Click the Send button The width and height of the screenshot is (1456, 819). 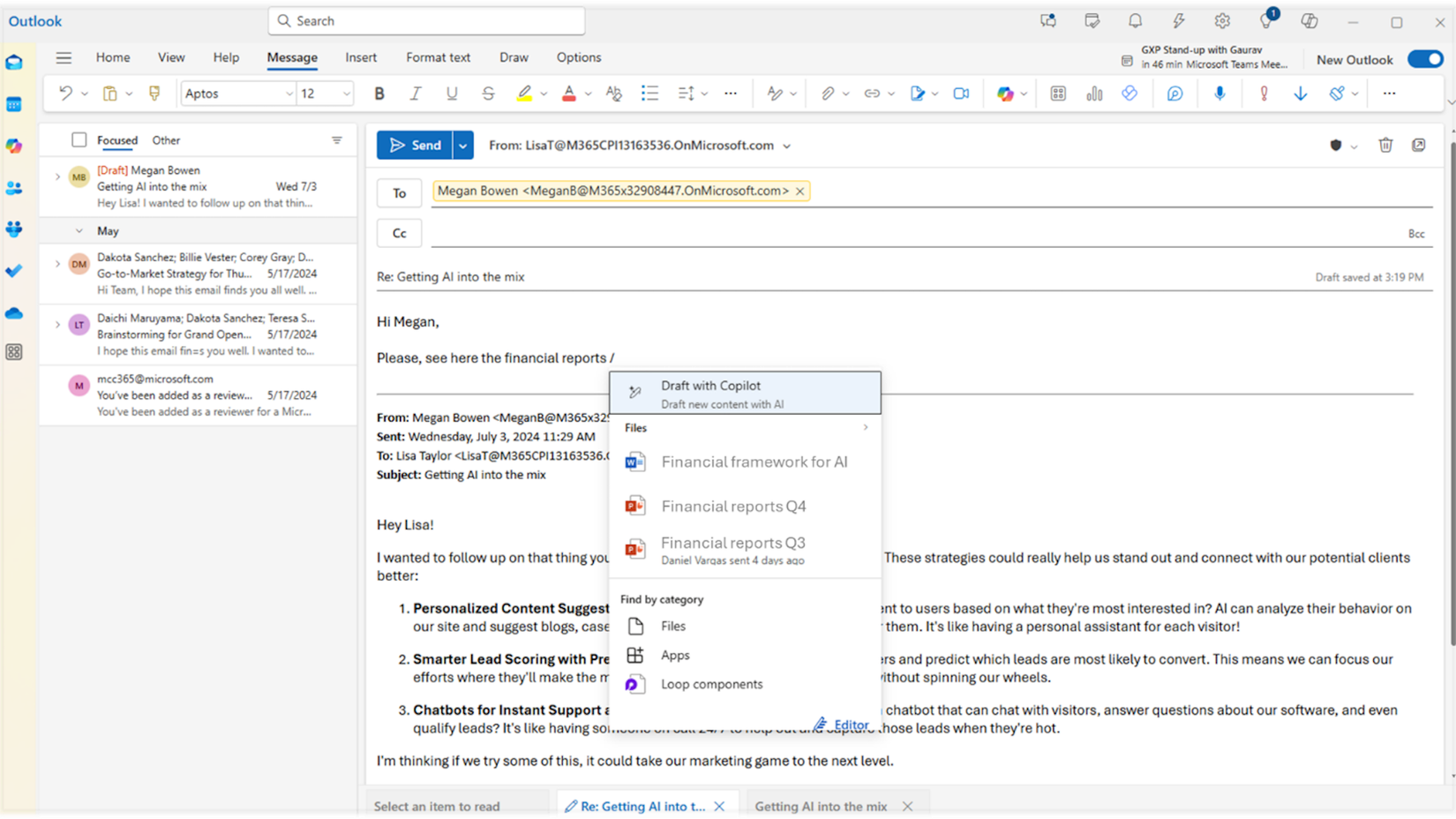(415, 146)
